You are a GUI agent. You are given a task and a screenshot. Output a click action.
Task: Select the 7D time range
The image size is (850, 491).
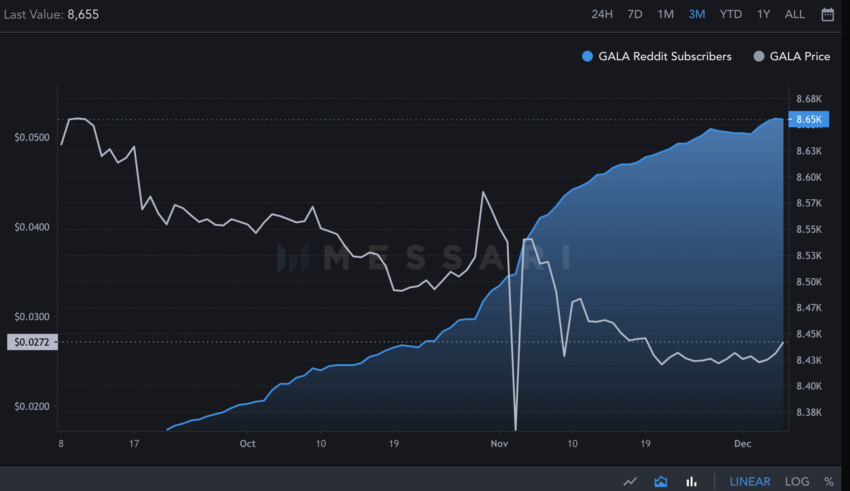pos(635,15)
